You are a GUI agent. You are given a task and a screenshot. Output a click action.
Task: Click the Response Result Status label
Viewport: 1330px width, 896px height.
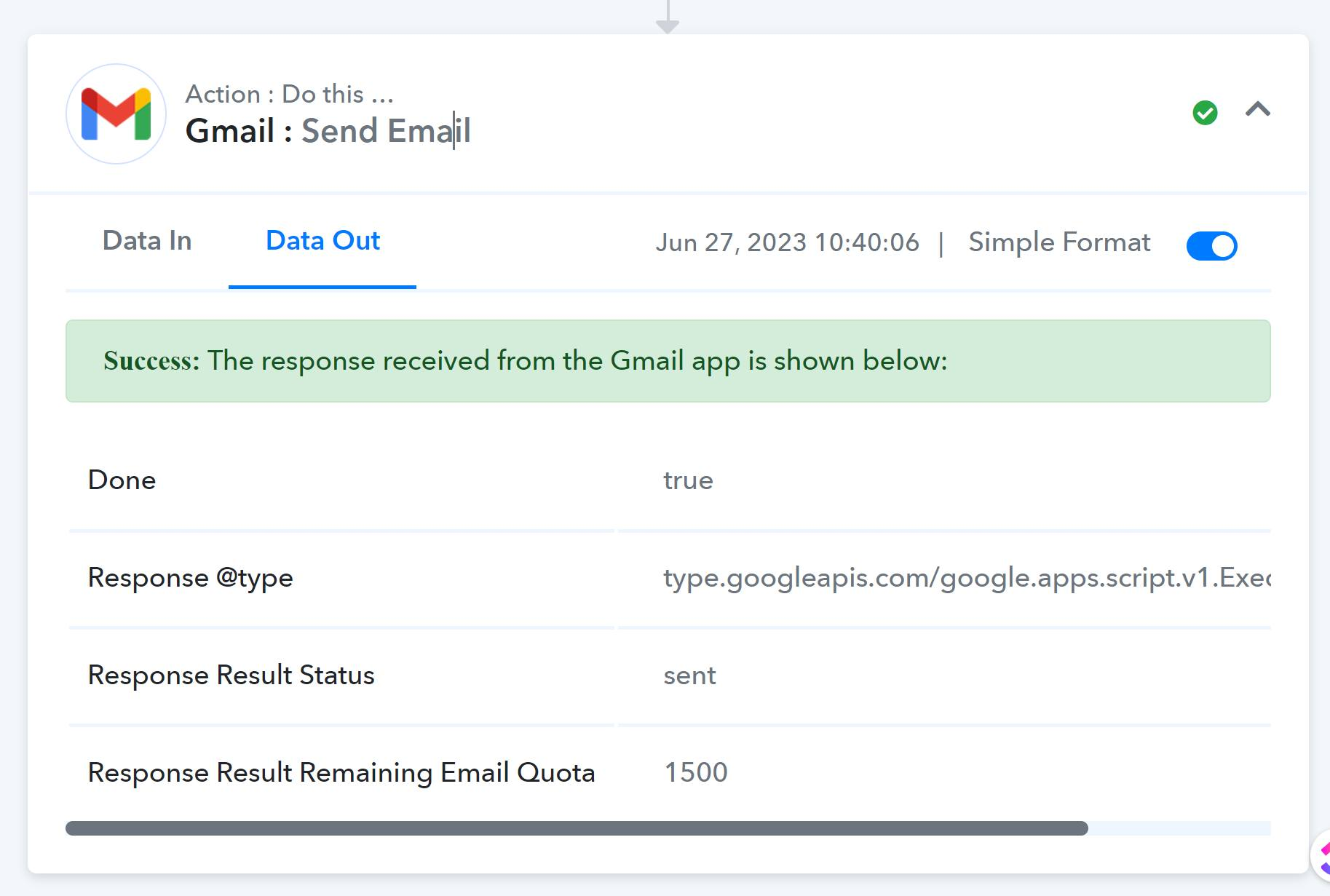[231, 675]
